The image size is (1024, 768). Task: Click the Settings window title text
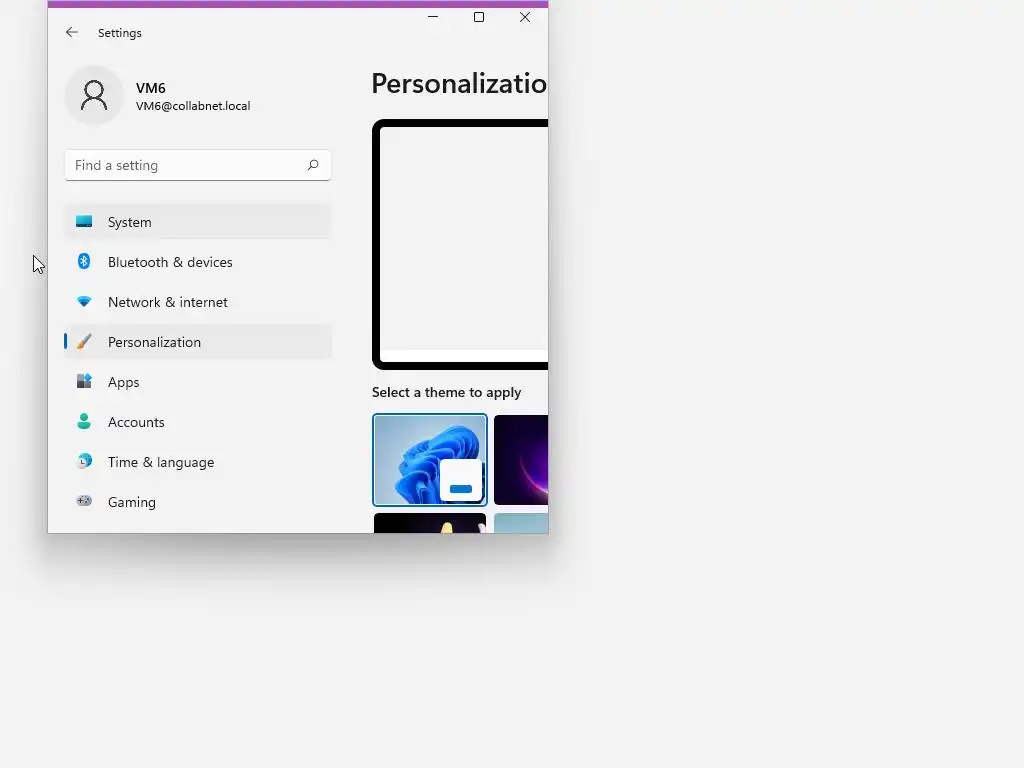(120, 33)
